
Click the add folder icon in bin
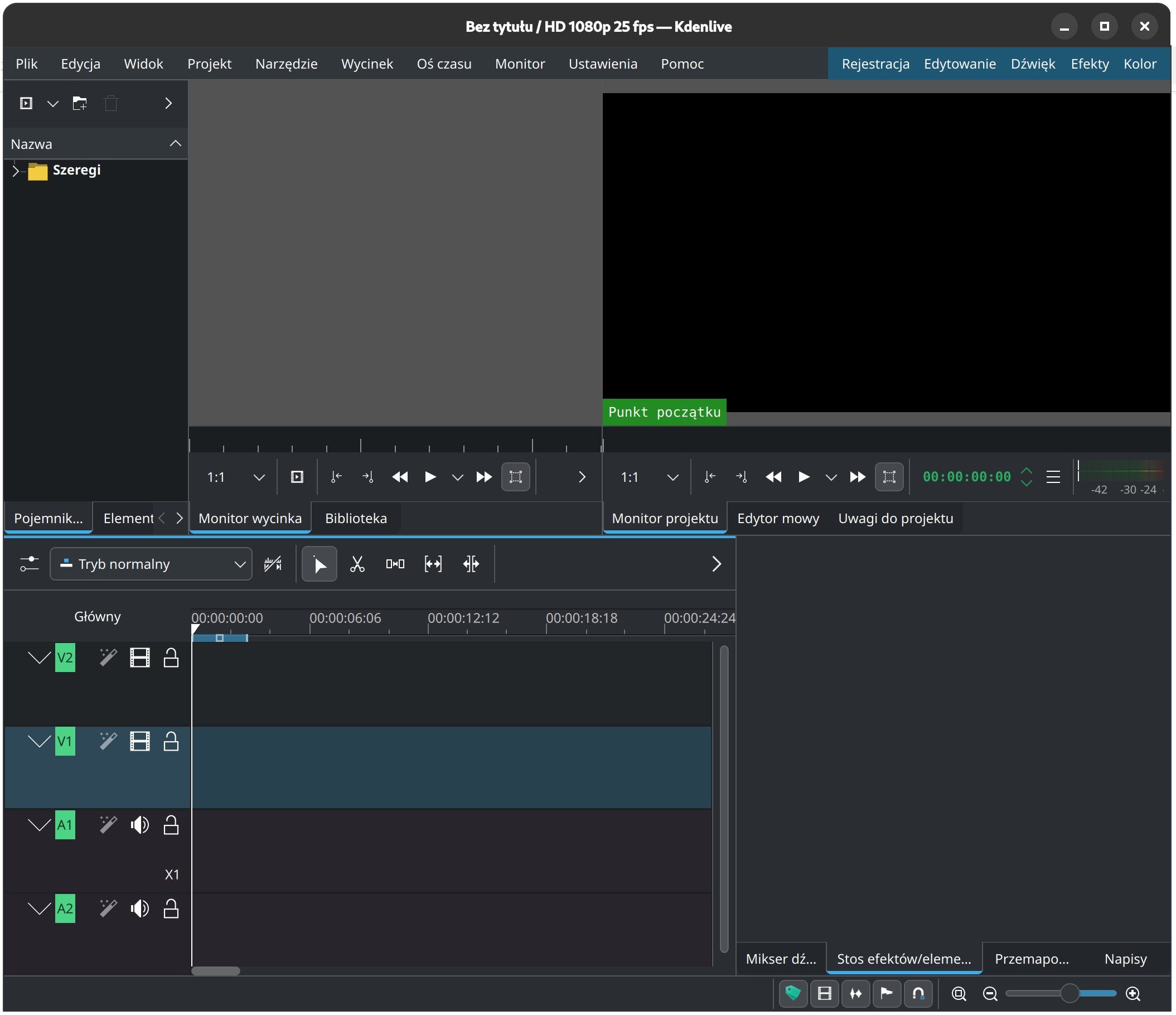tap(79, 103)
